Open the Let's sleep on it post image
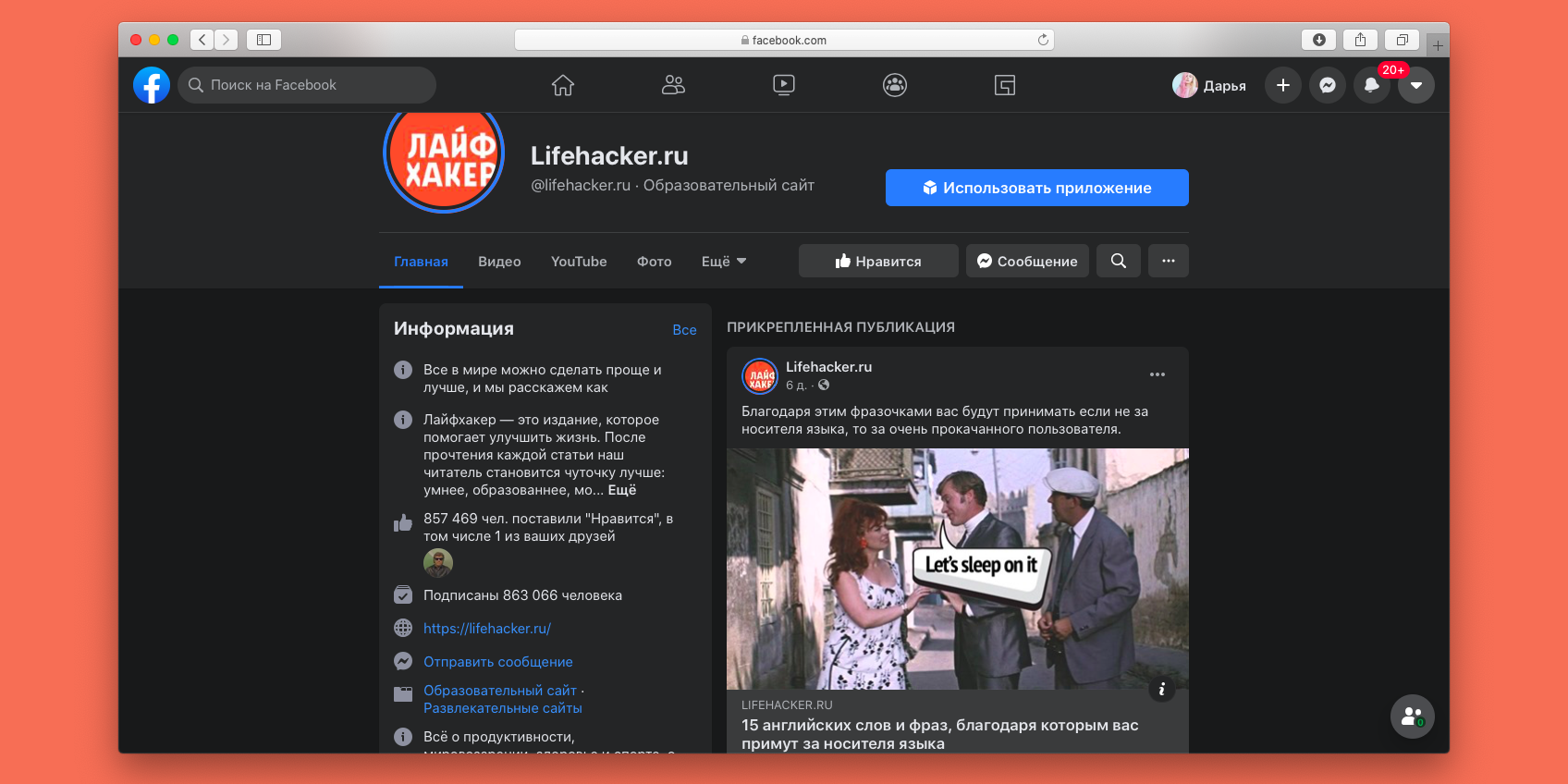The image size is (1568, 784). [957, 569]
